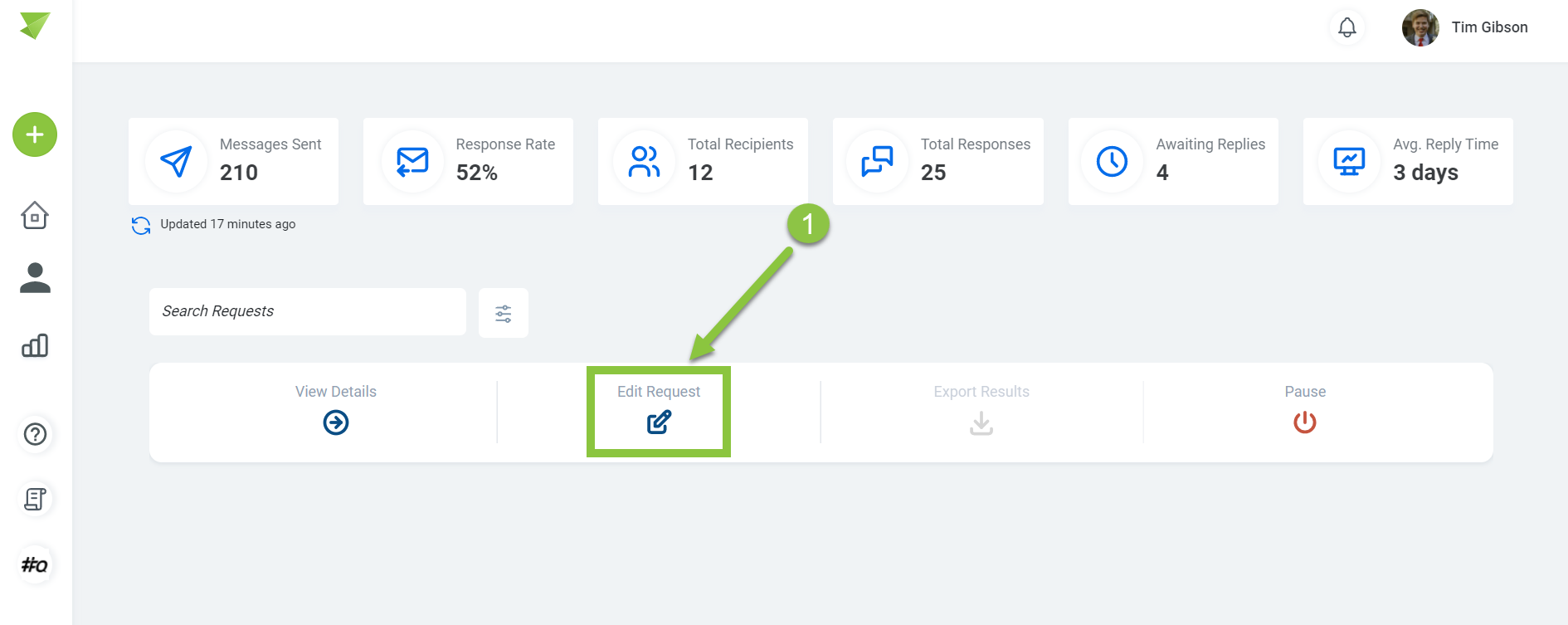Open the scroll document icon in sidebar

tap(35, 499)
